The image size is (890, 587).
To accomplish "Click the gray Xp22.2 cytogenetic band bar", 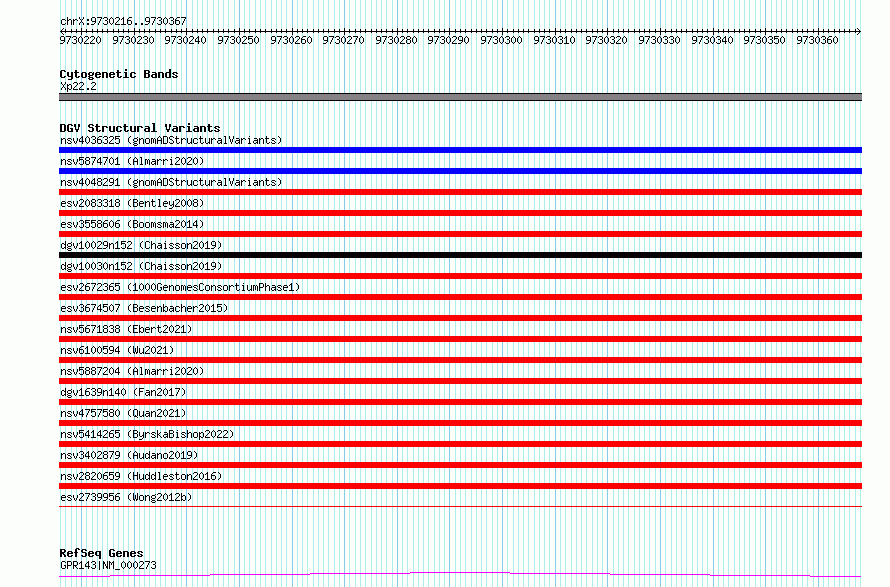I will (x=460, y=97).
